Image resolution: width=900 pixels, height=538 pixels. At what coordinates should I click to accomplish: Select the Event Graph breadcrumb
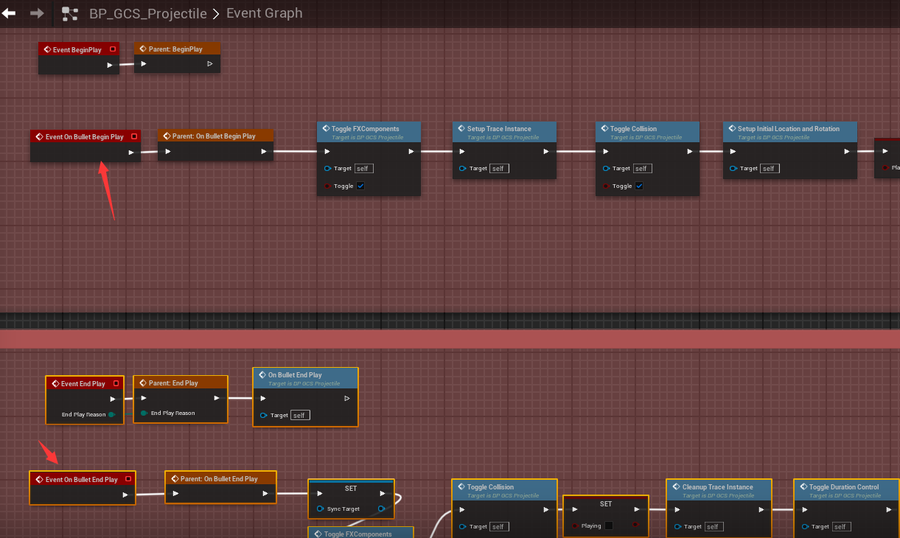(264, 13)
